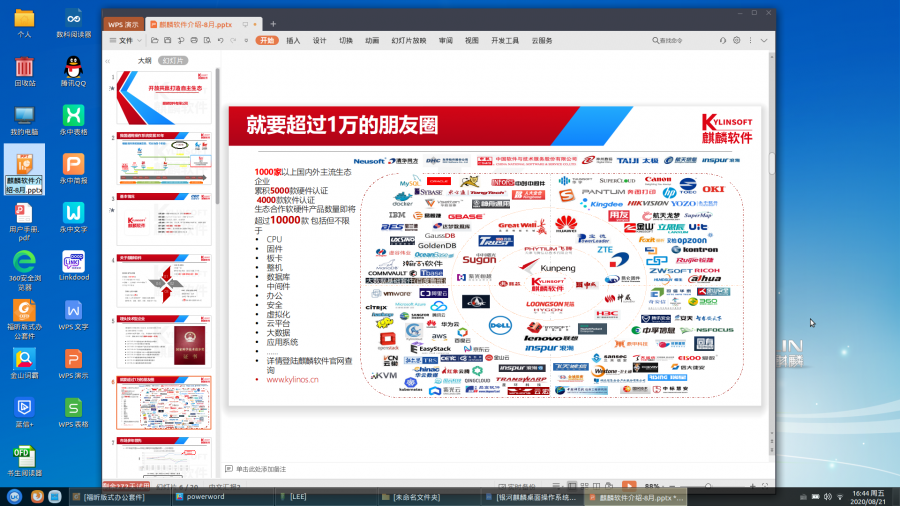The image size is (900, 506).
Task: Open 回收站 recycle bin desktop icon
Action: tap(24, 72)
